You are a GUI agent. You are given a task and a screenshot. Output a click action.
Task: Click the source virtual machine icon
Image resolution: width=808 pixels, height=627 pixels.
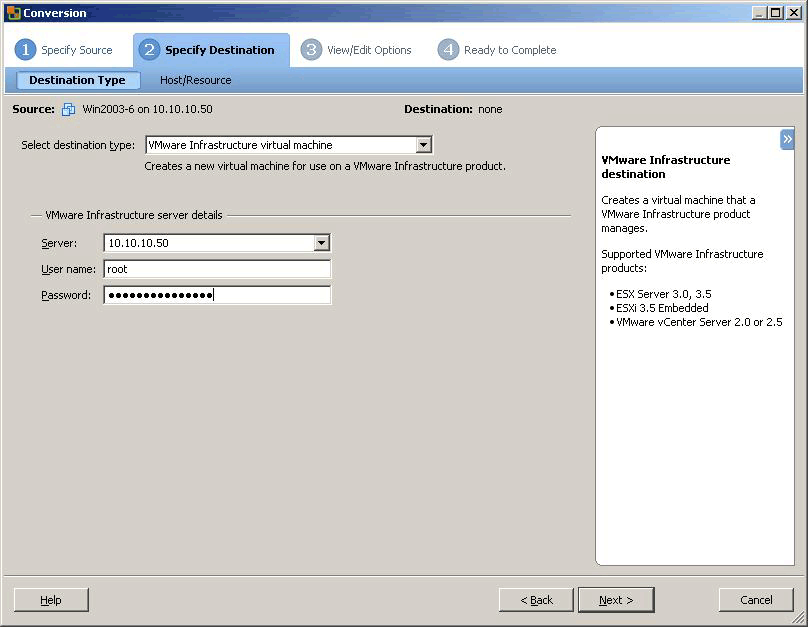[x=69, y=109]
